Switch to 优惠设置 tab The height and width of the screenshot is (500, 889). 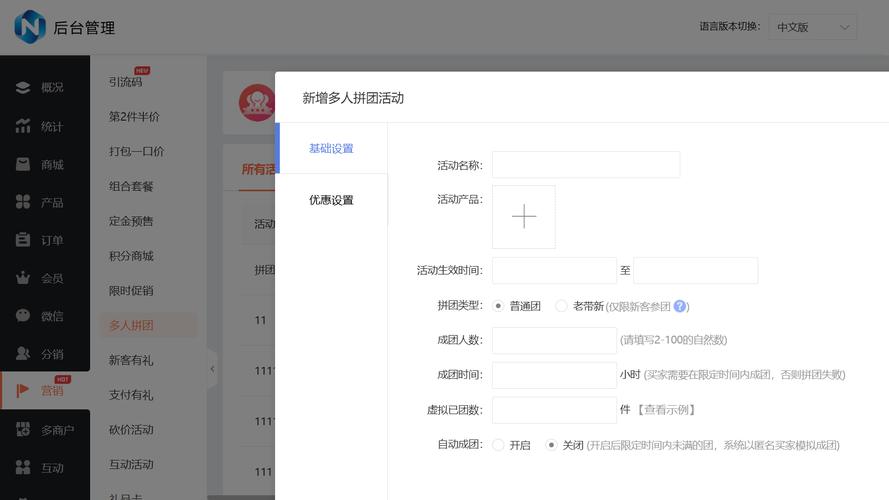coord(331,200)
